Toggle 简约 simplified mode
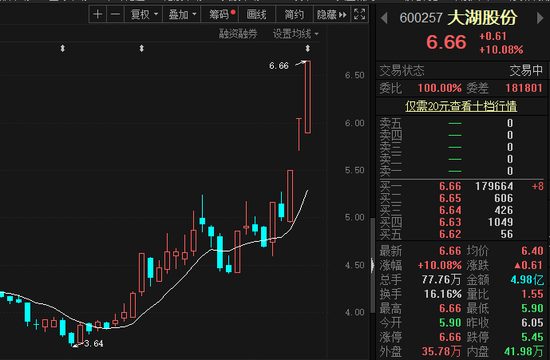Viewport: 550px width, 360px height. 294,14
